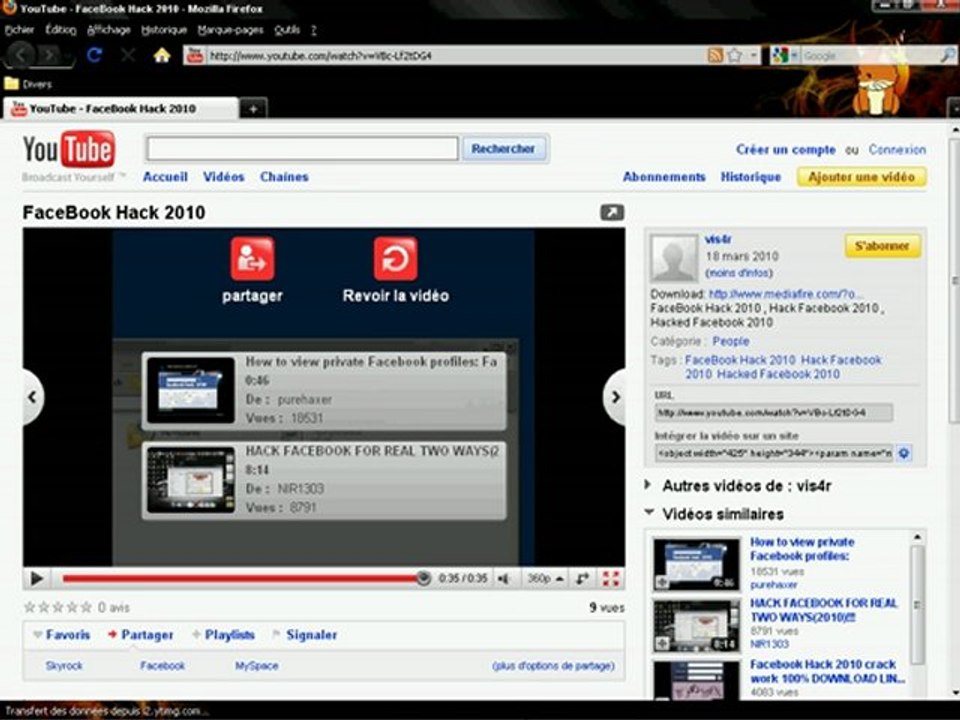960x720 pixels.
Task: Open HACK FACEBOOK FOR REAL sidebar thumbnail
Action: tap(696, 626)
